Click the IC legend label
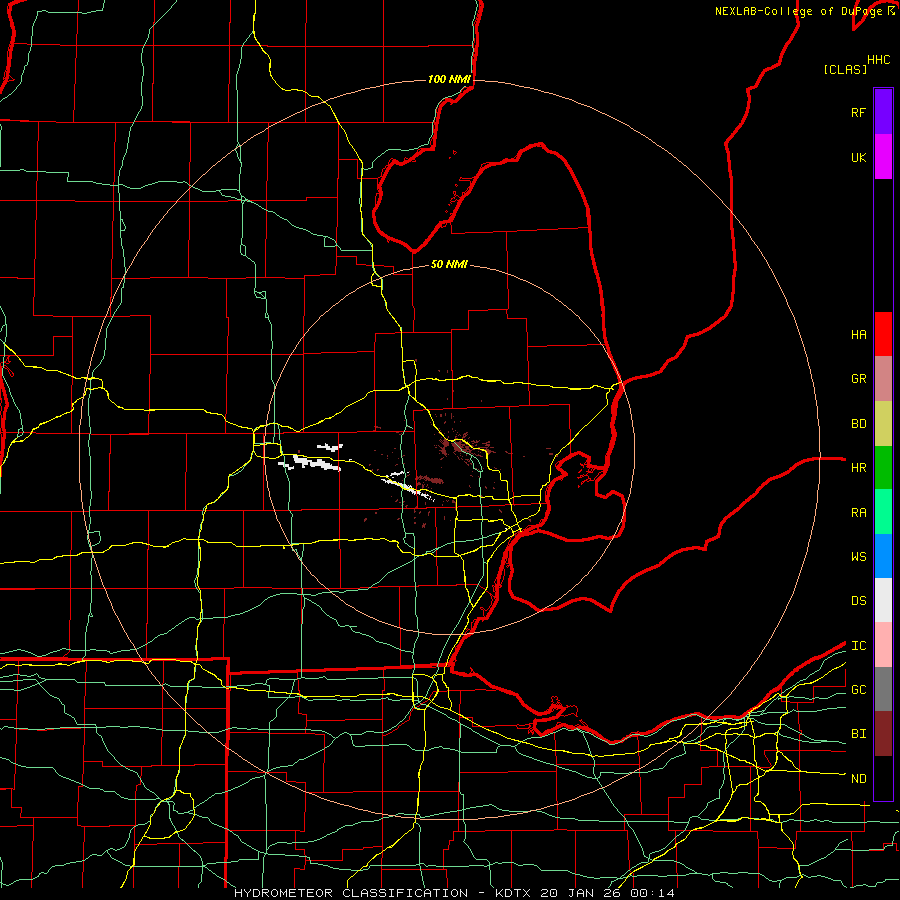 (858, 646)
